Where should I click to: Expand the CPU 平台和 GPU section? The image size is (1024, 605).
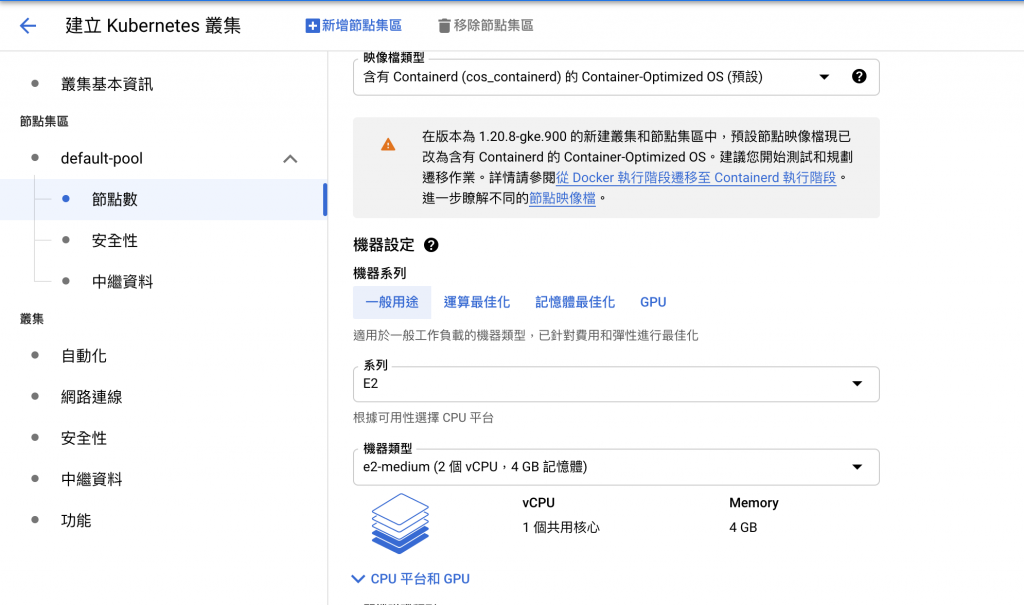(411, 579)
